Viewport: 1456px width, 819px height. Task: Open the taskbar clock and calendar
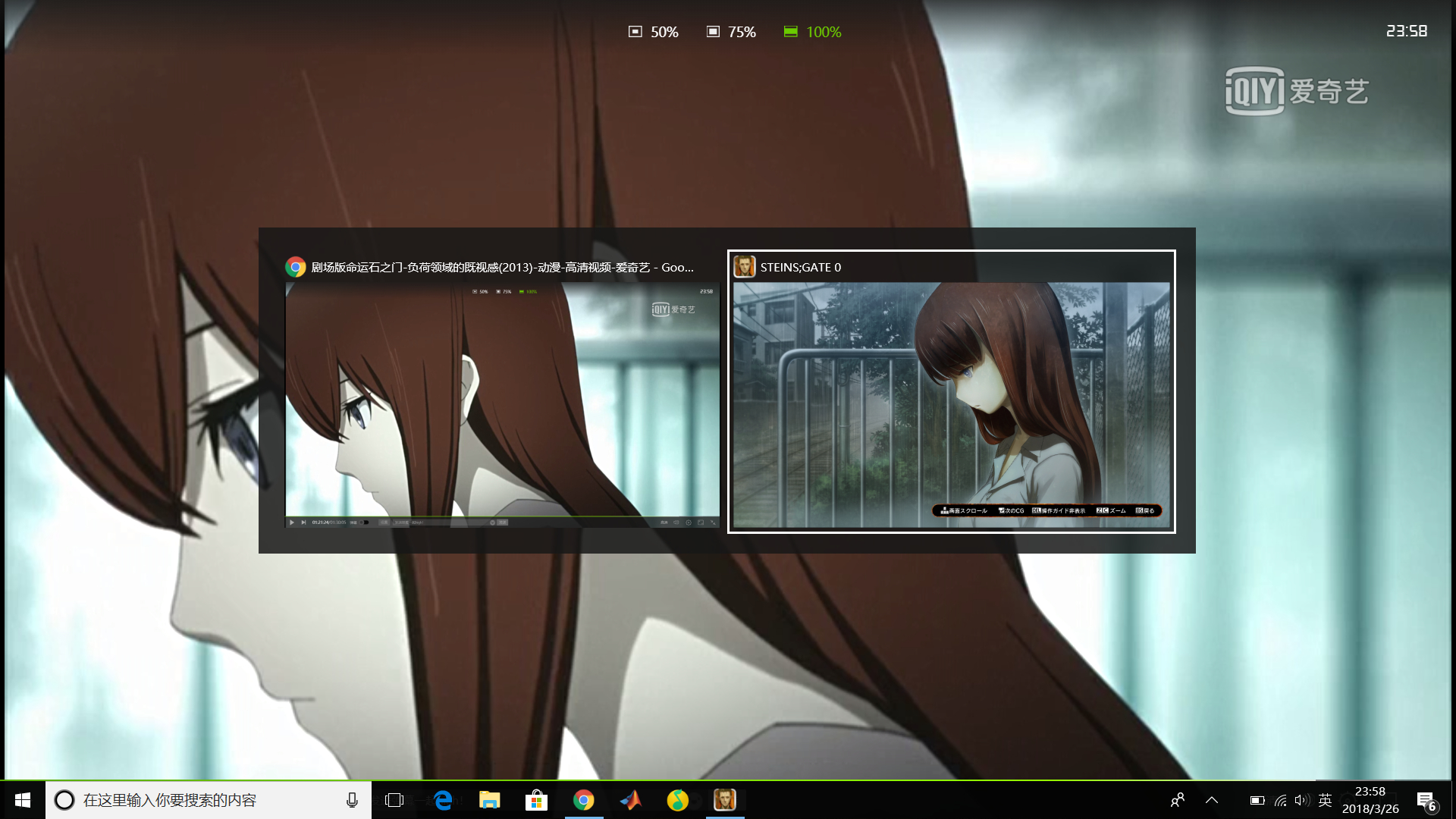1370,800
